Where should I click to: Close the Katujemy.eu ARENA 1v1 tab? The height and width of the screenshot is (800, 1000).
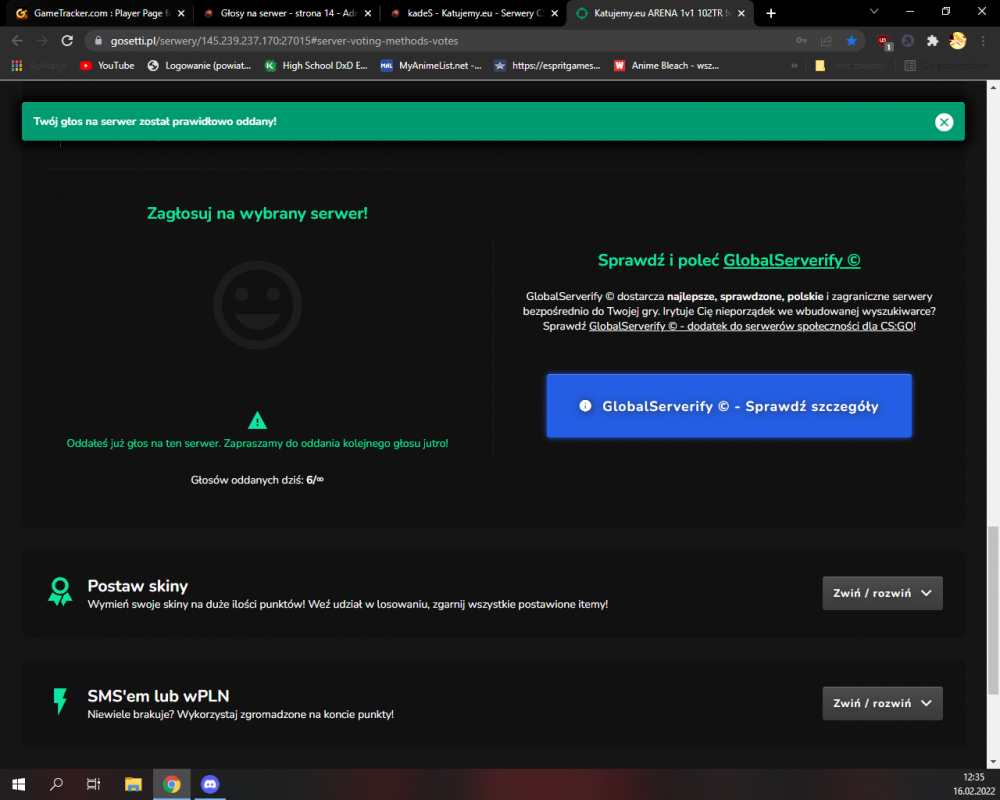[x=741, y=13]
